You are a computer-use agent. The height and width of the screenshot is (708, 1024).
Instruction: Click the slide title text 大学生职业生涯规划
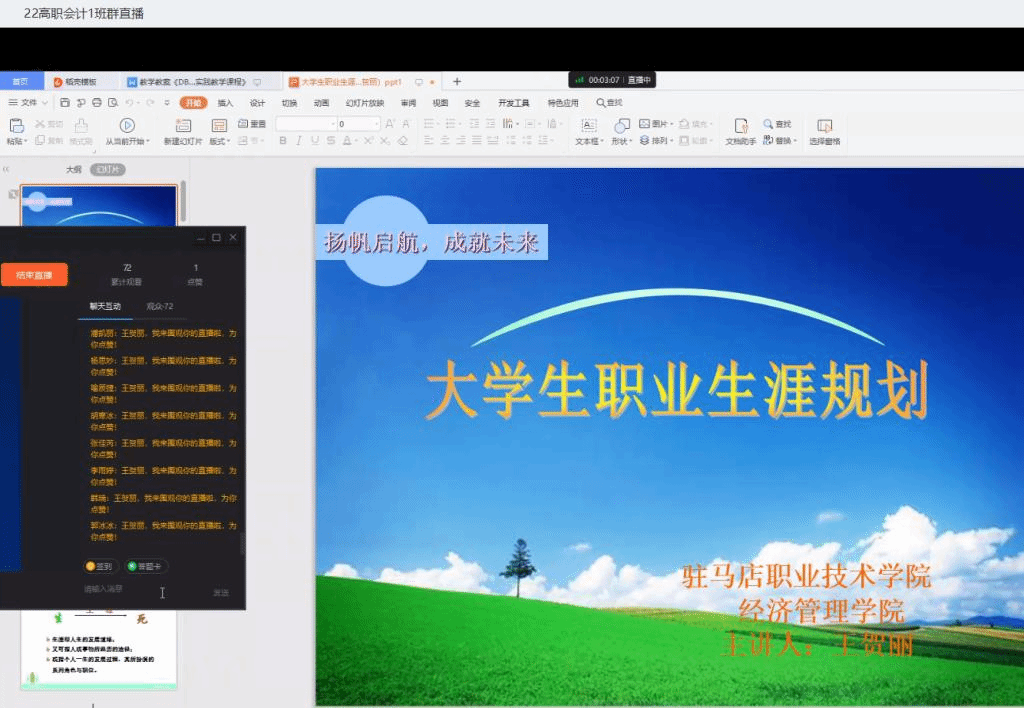pyautogui.click(x=677, y=389)
